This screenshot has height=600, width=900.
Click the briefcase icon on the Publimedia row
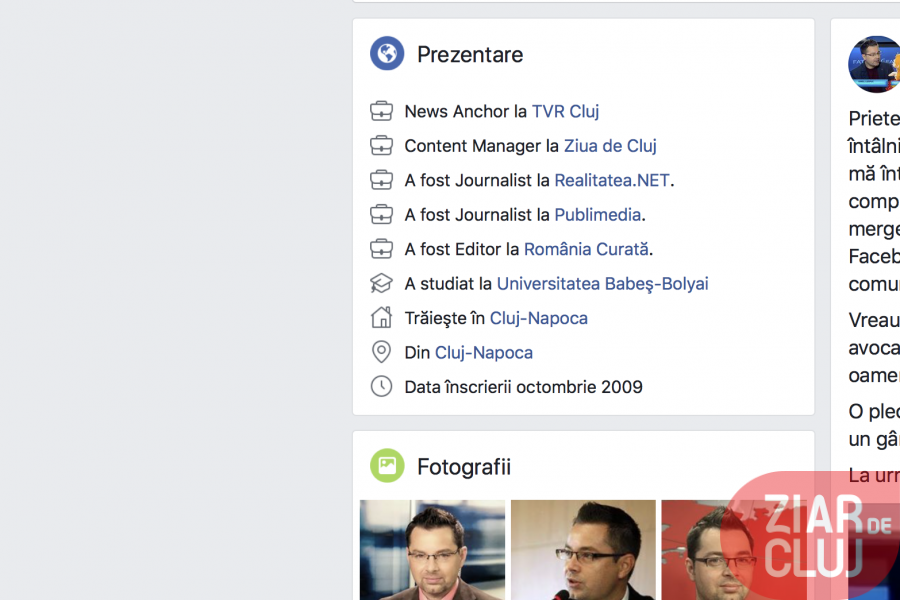(381, 214)
